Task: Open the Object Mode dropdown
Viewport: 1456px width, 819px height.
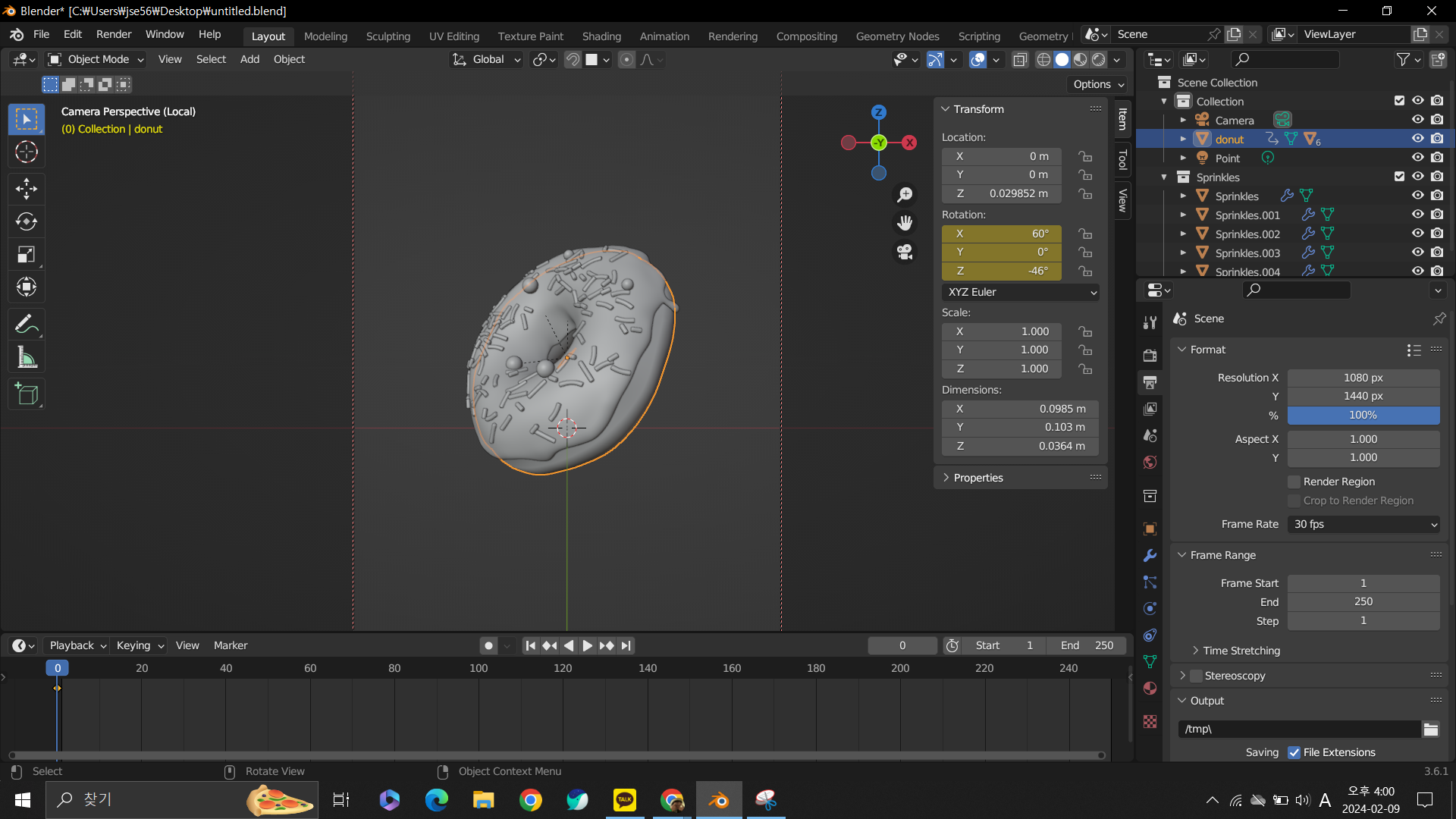Action: point(96,59)
